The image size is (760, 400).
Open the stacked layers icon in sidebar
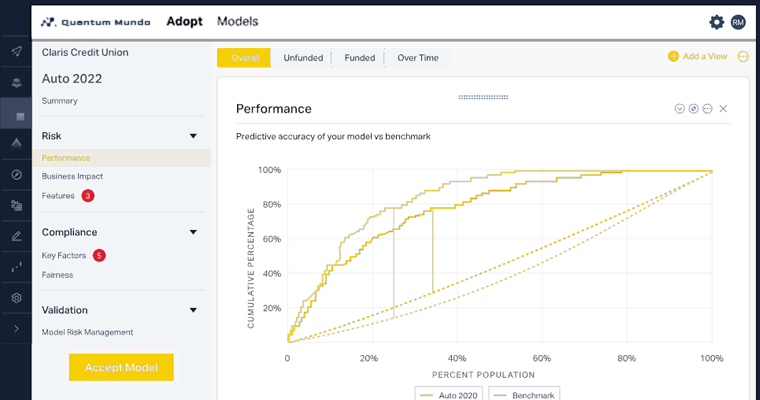click(x=16, y=83)
